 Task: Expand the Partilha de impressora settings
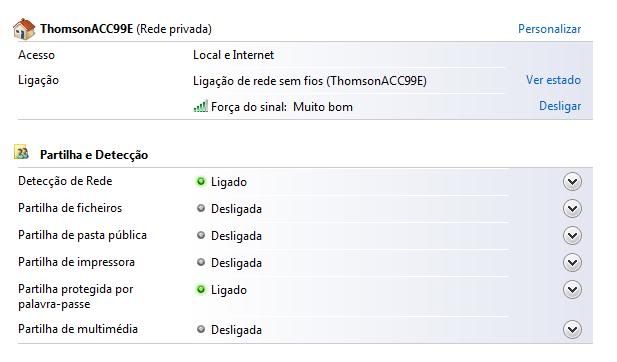572,262
